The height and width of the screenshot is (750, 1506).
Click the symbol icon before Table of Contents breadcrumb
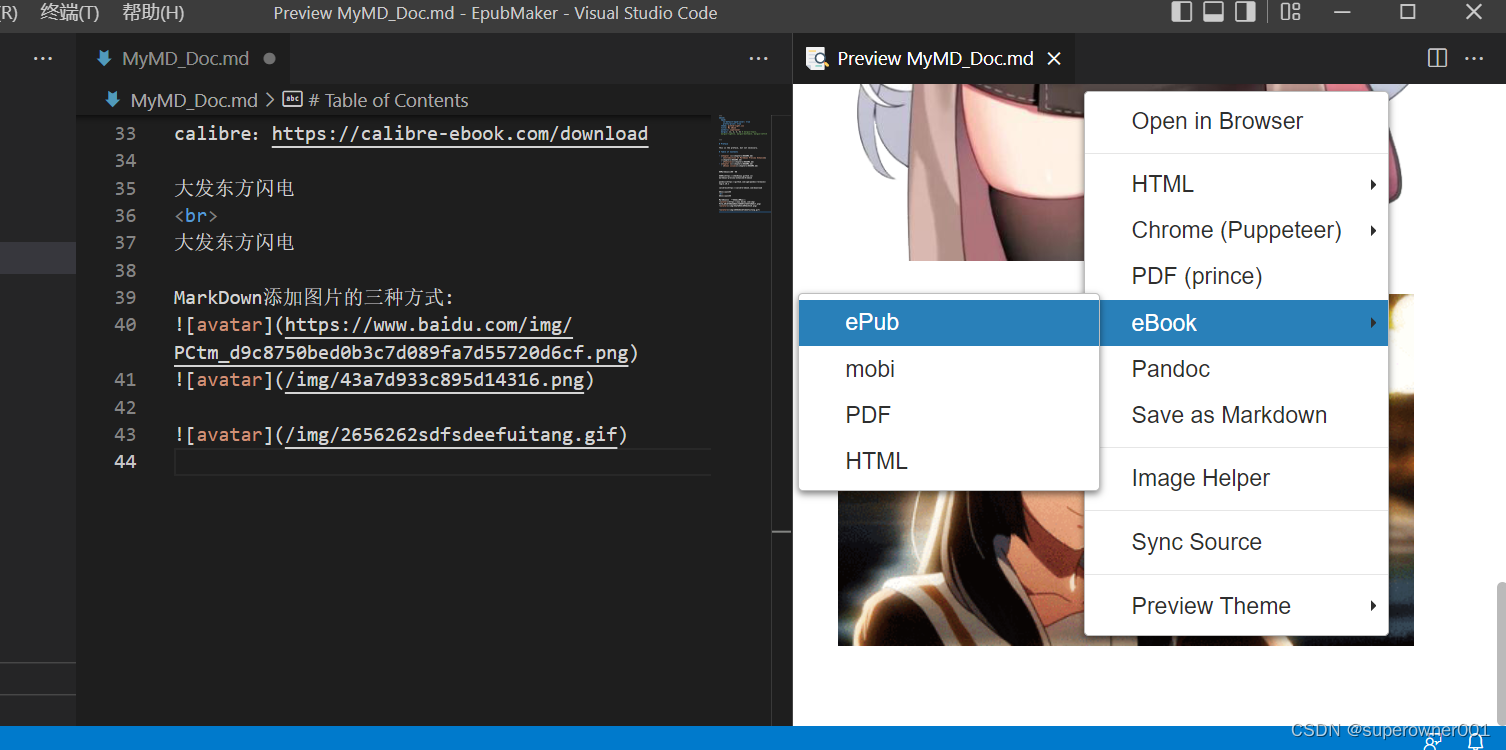[x=292, y=99]
